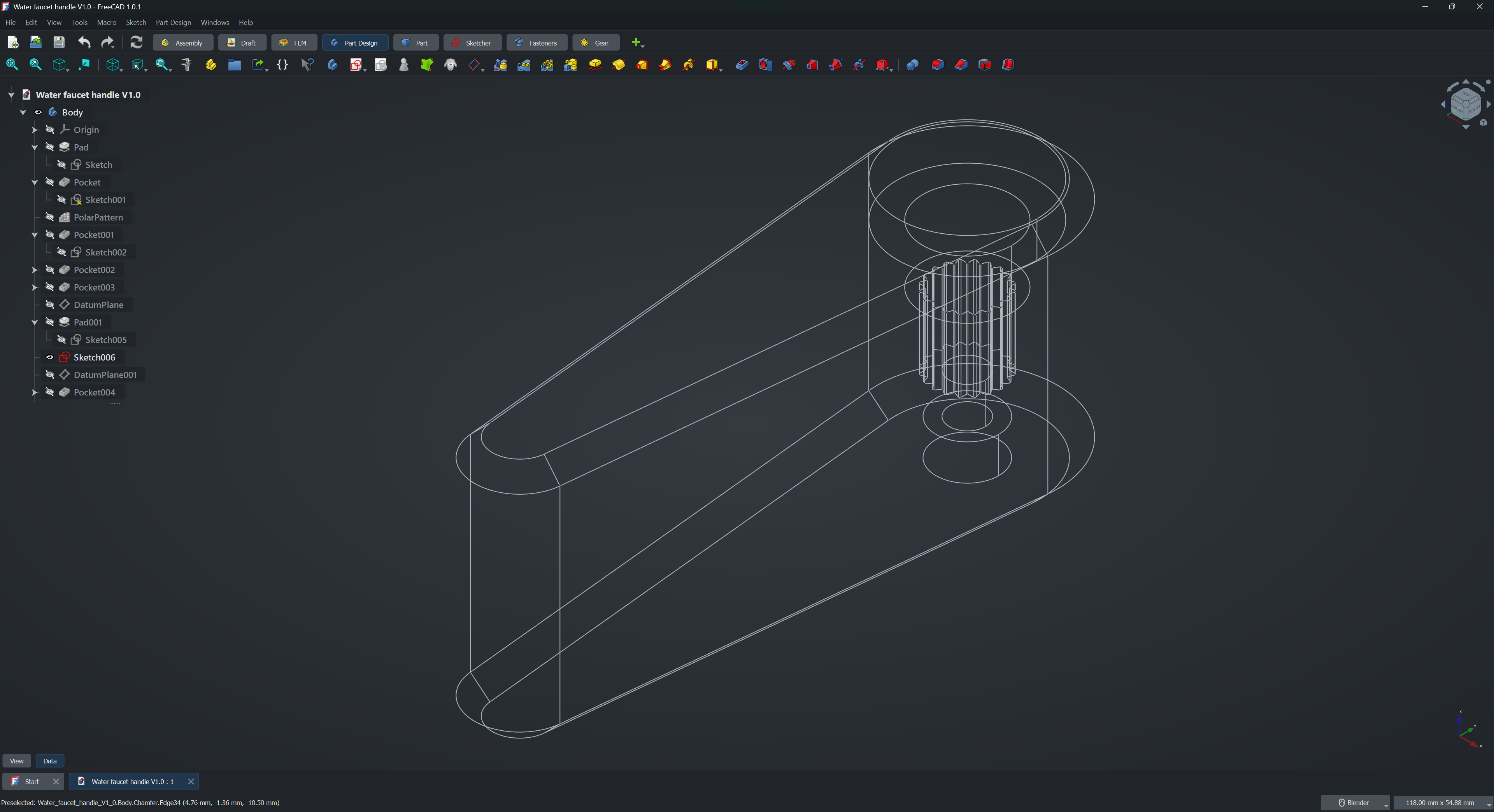1494x812 pixels.
Task: Click the Hole tool icon
Action: tap(766, 64)
